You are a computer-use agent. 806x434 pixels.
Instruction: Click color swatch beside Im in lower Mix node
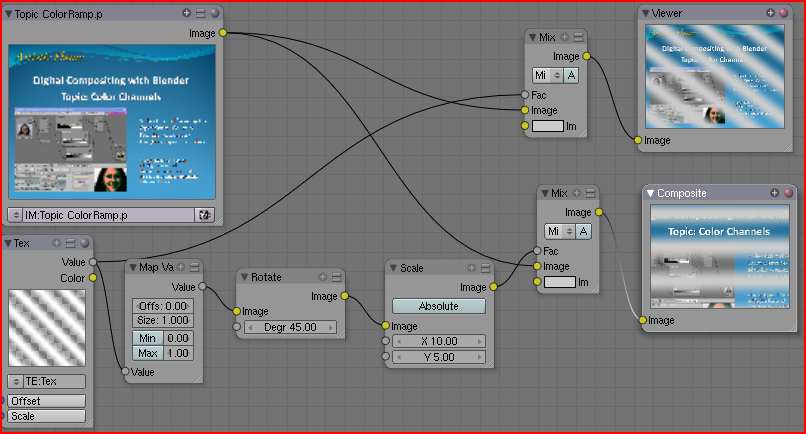[560, 282]
